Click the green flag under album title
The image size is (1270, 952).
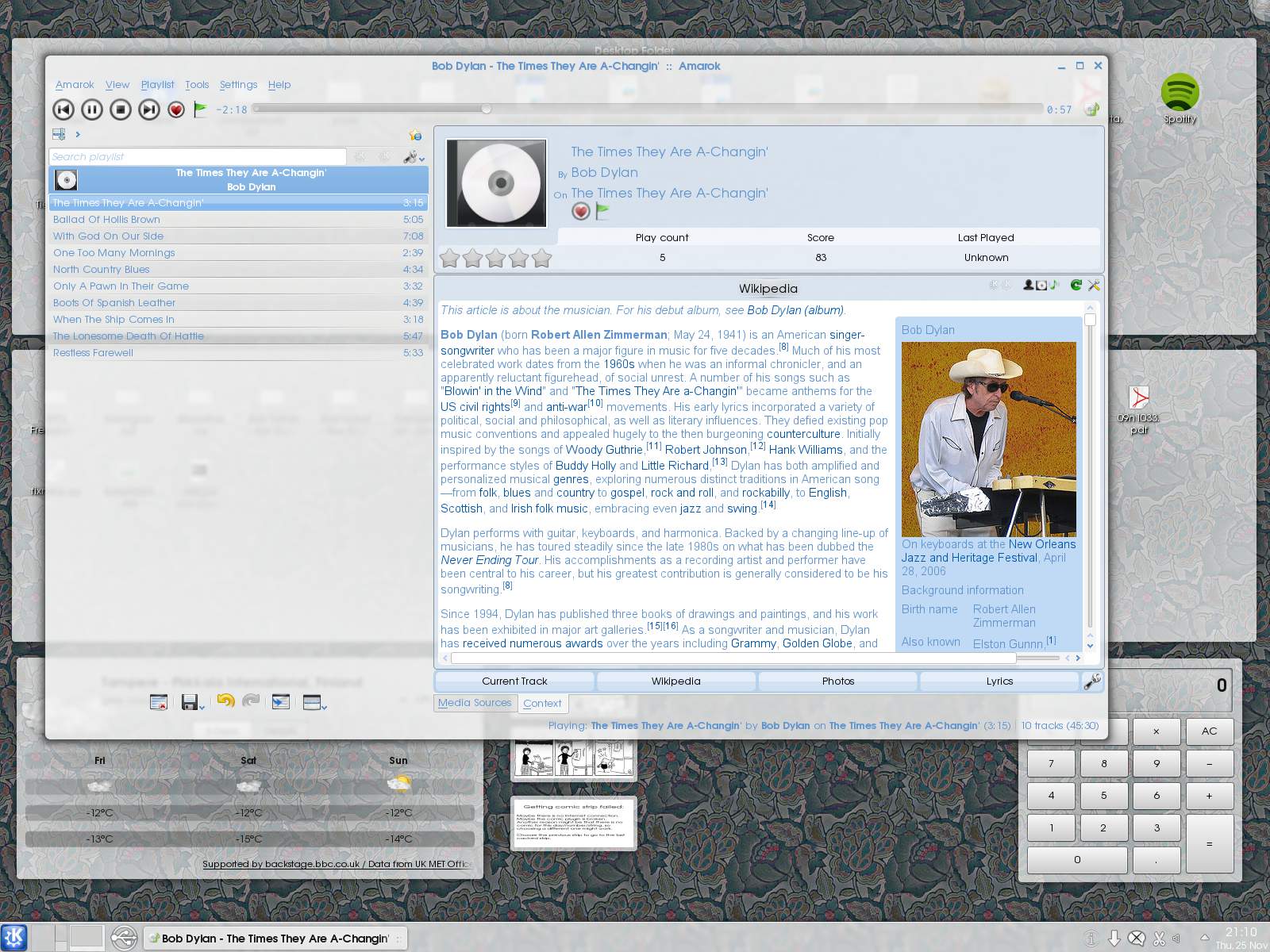pyautogui.click(x=602, y=212)
